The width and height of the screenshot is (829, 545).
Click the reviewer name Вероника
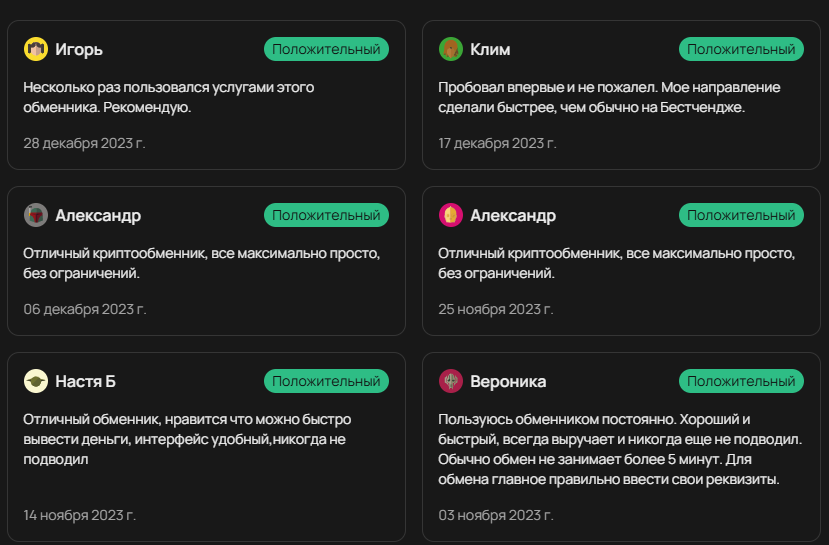508,381
